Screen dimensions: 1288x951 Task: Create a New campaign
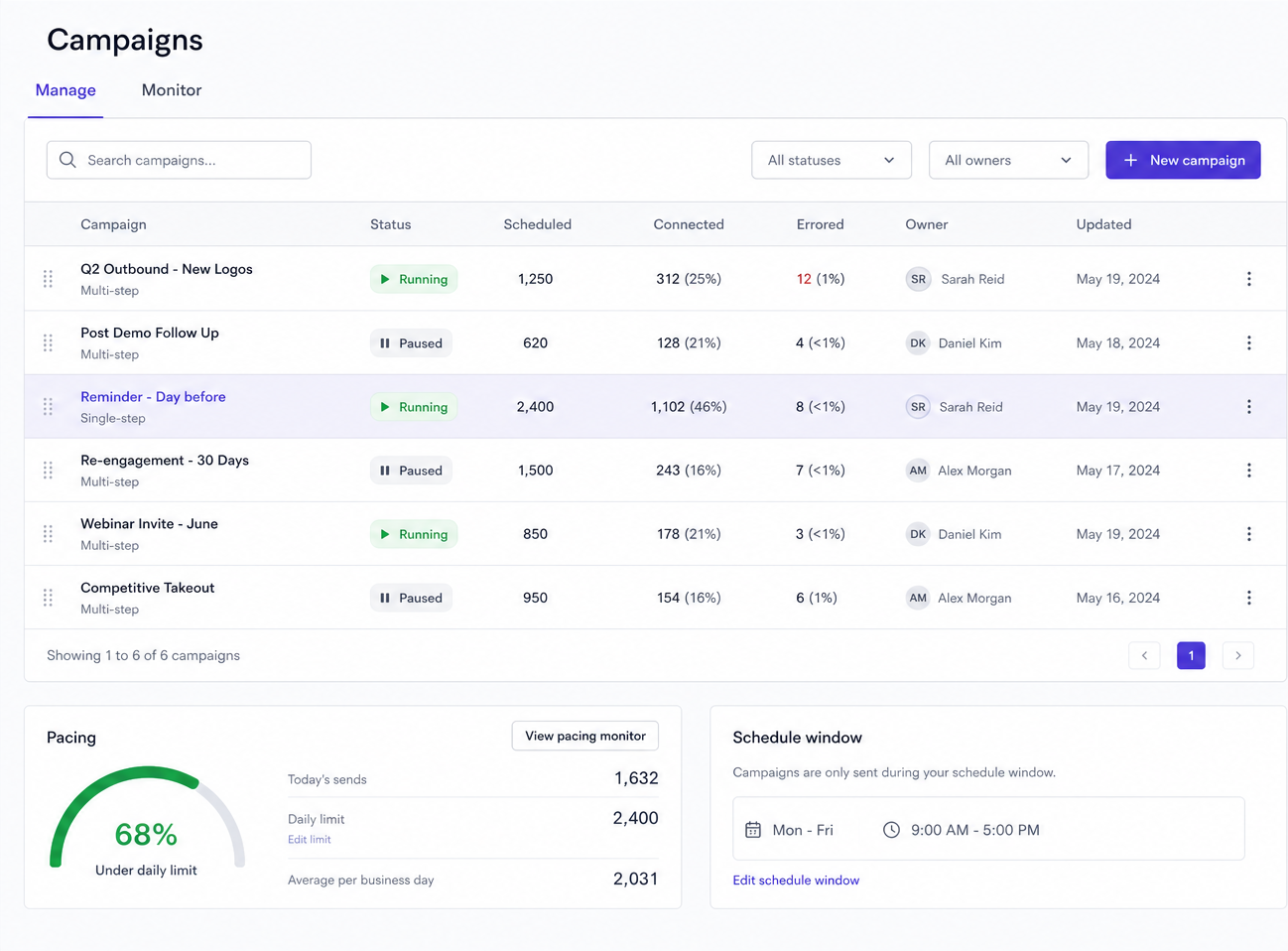[x=1183, y=160]
